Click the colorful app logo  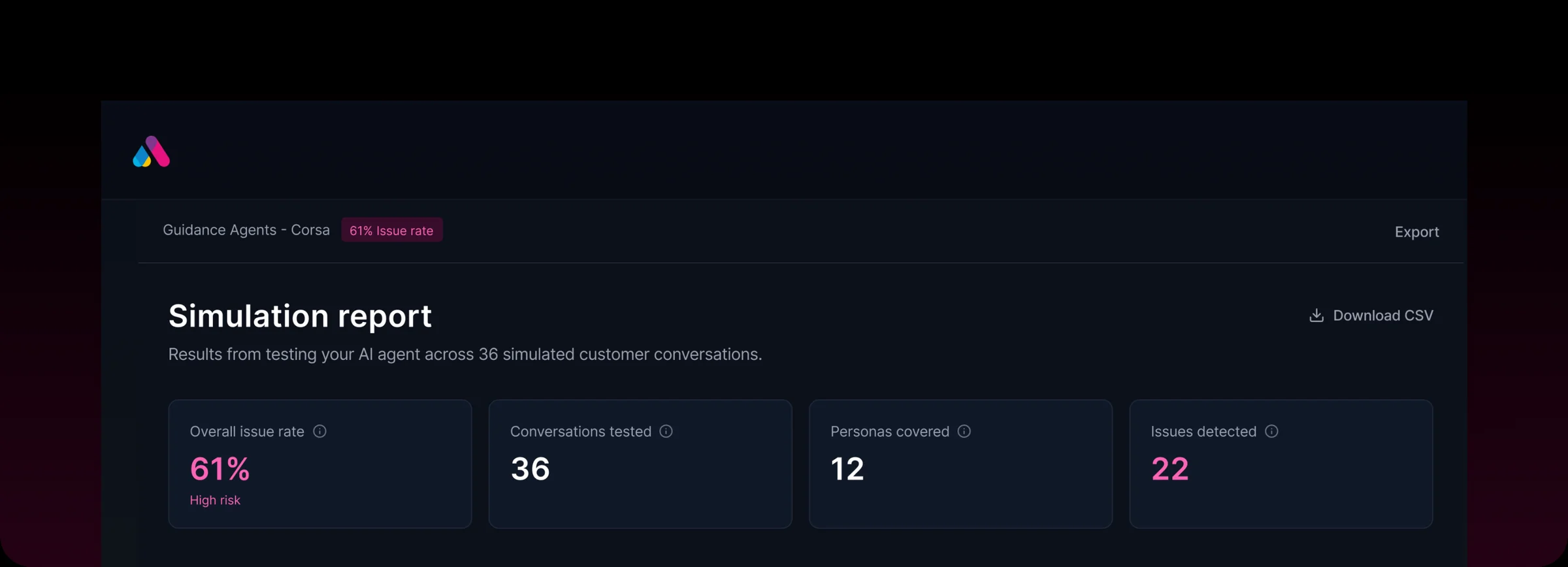click(x=151, y=152)
